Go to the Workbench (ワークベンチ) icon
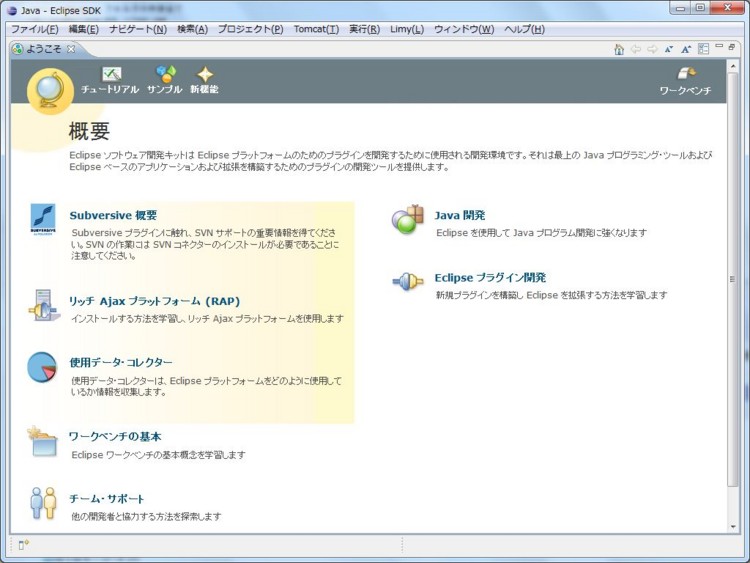This screenshot has height=563, width=750. [686, 73]
